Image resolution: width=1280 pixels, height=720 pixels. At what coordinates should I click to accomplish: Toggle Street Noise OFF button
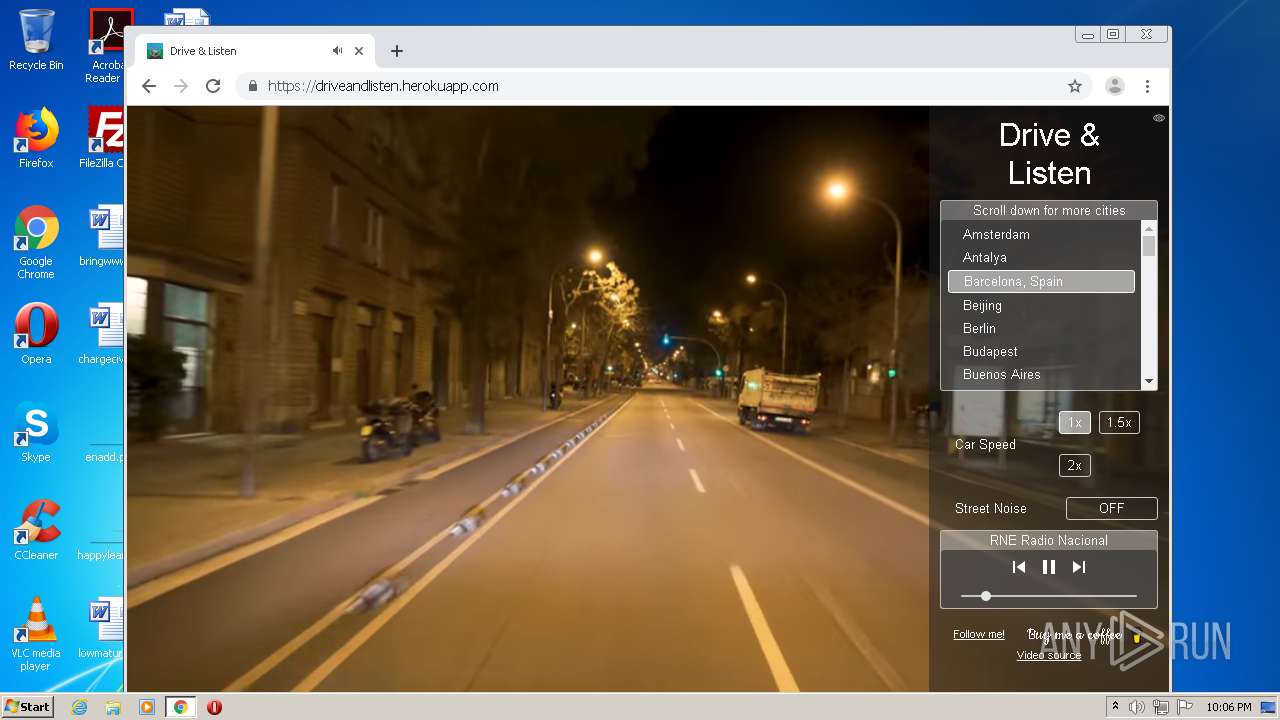1111,508
